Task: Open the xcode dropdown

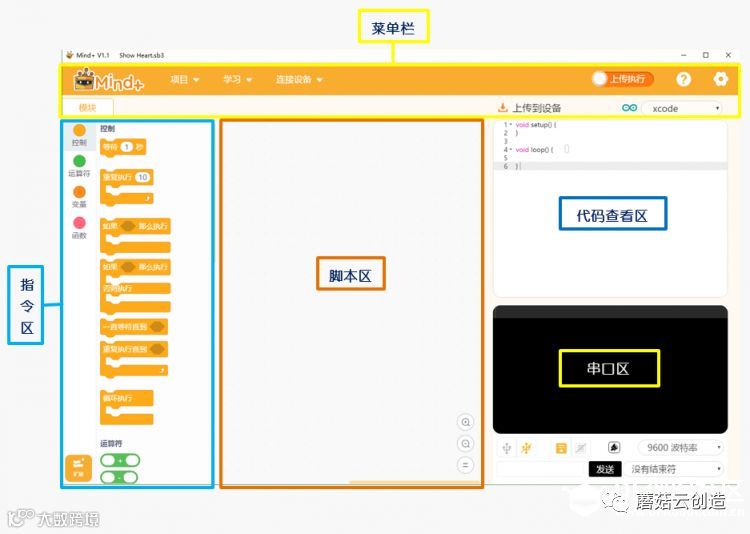Action: 682,109
